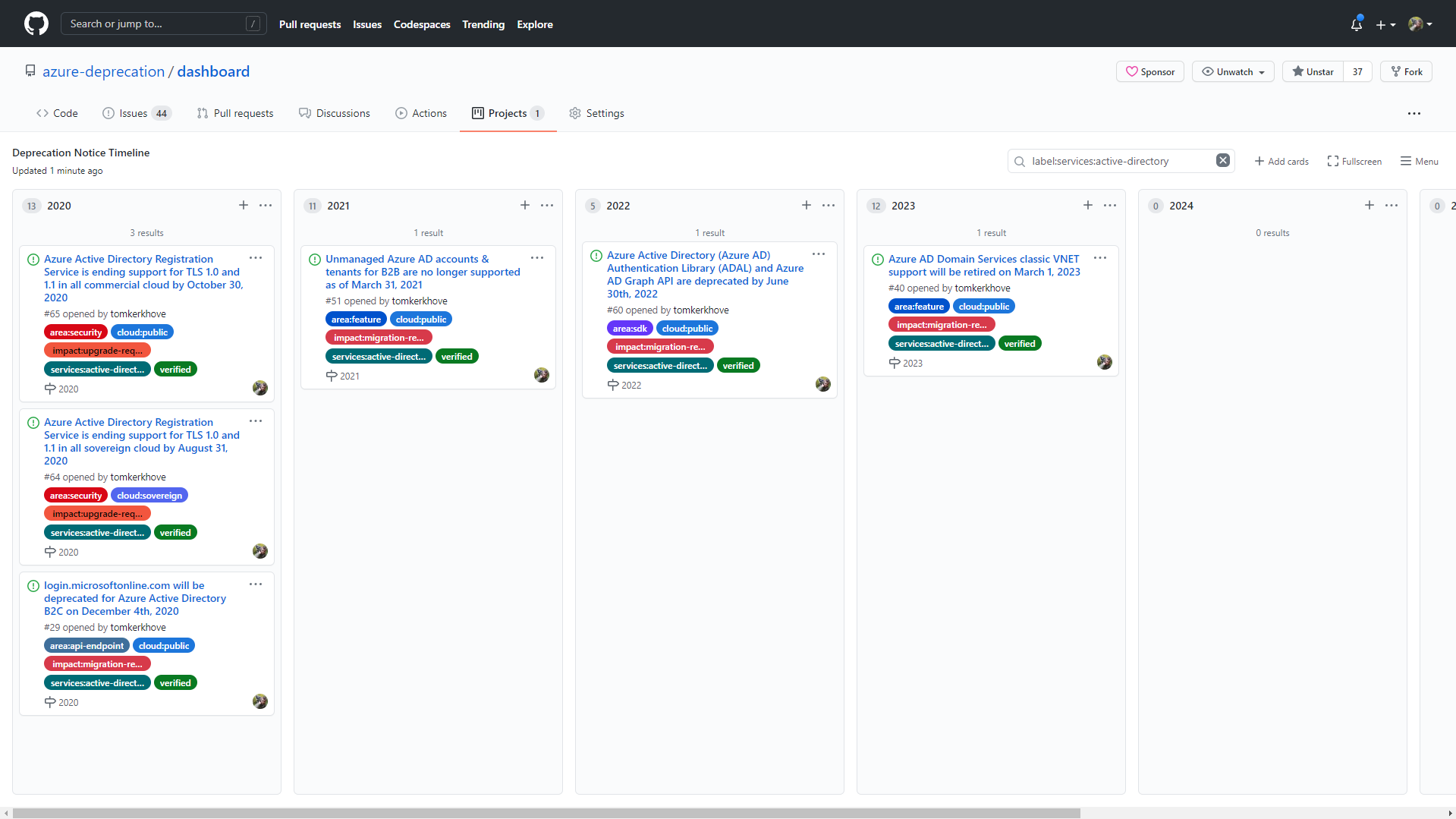Open the repository overflow menu at the tab bar's end

[1414, 113]
